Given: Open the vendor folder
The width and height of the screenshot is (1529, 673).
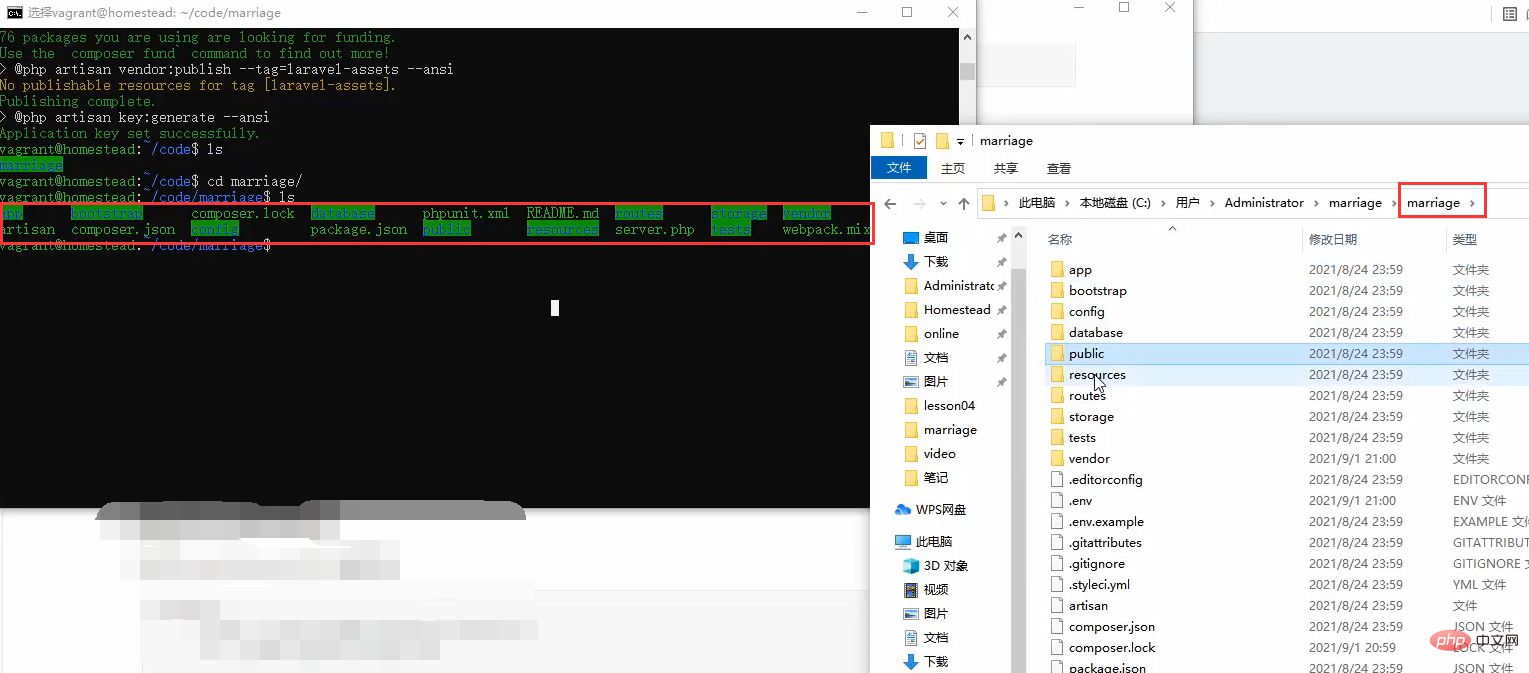Looking at the screenshot, I should tap(1088, 458).
